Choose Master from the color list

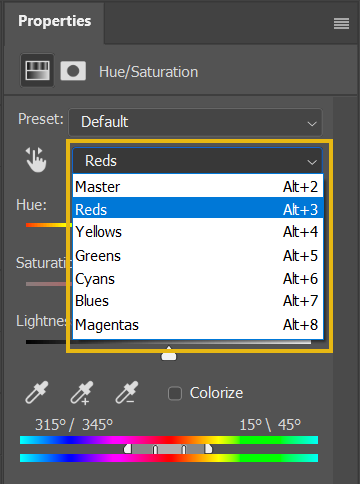[198, 186]
